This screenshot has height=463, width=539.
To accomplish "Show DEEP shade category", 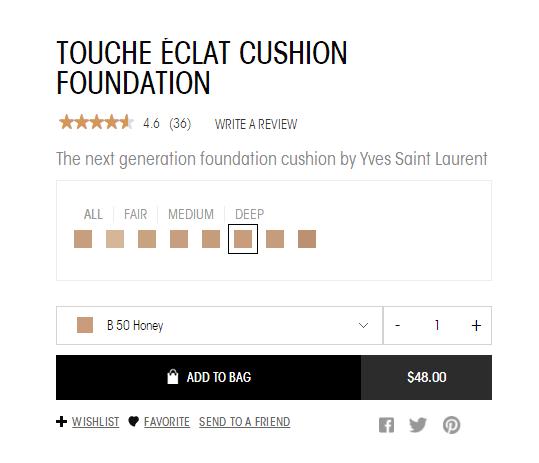I will (250, 214).
